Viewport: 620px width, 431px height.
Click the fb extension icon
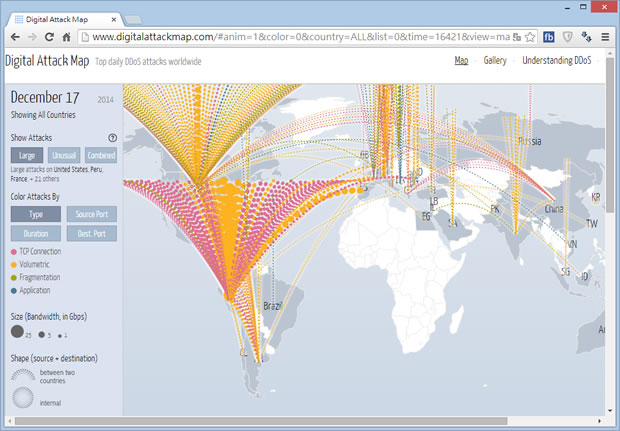549,37
